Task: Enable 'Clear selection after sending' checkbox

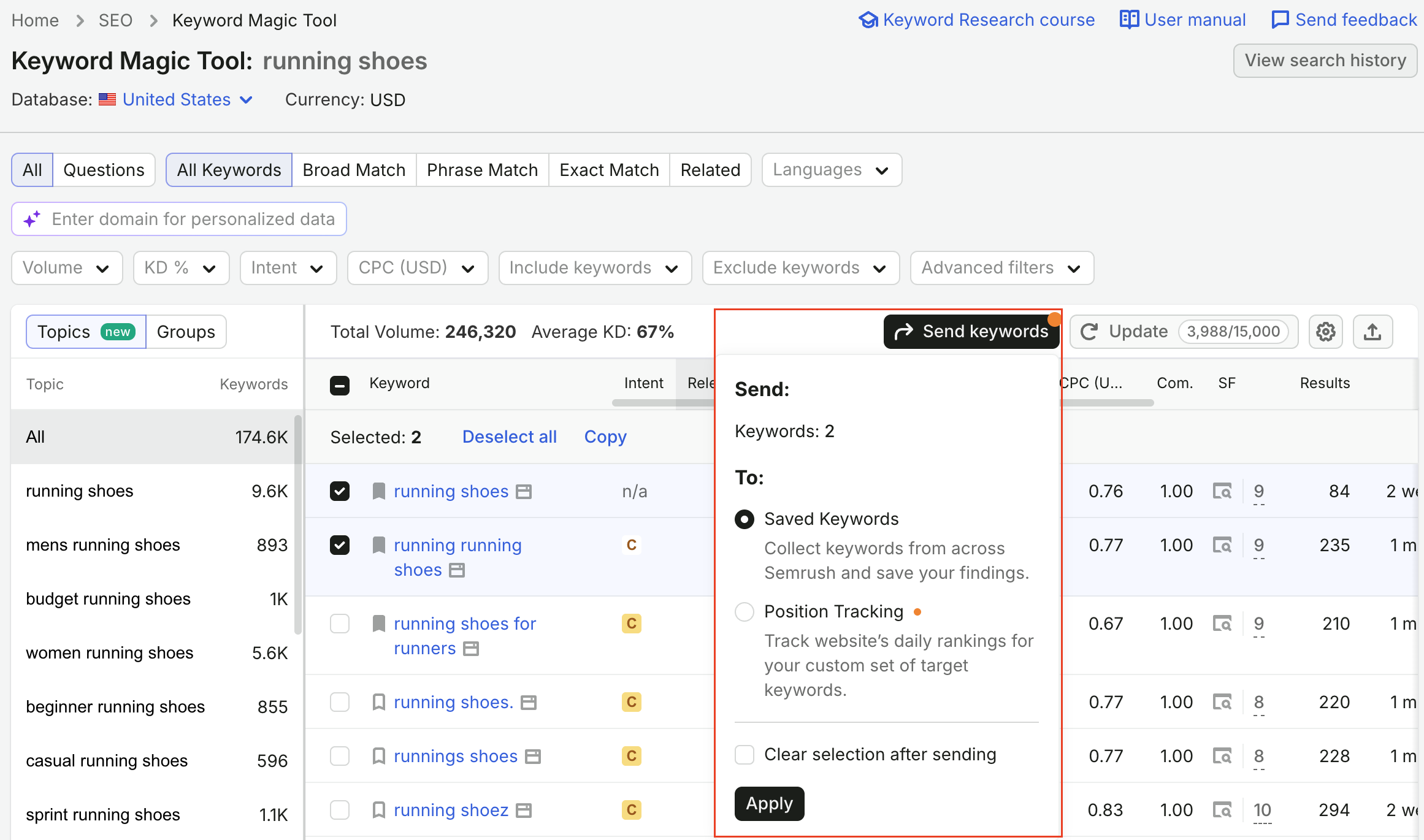Action: pos(745,755)
